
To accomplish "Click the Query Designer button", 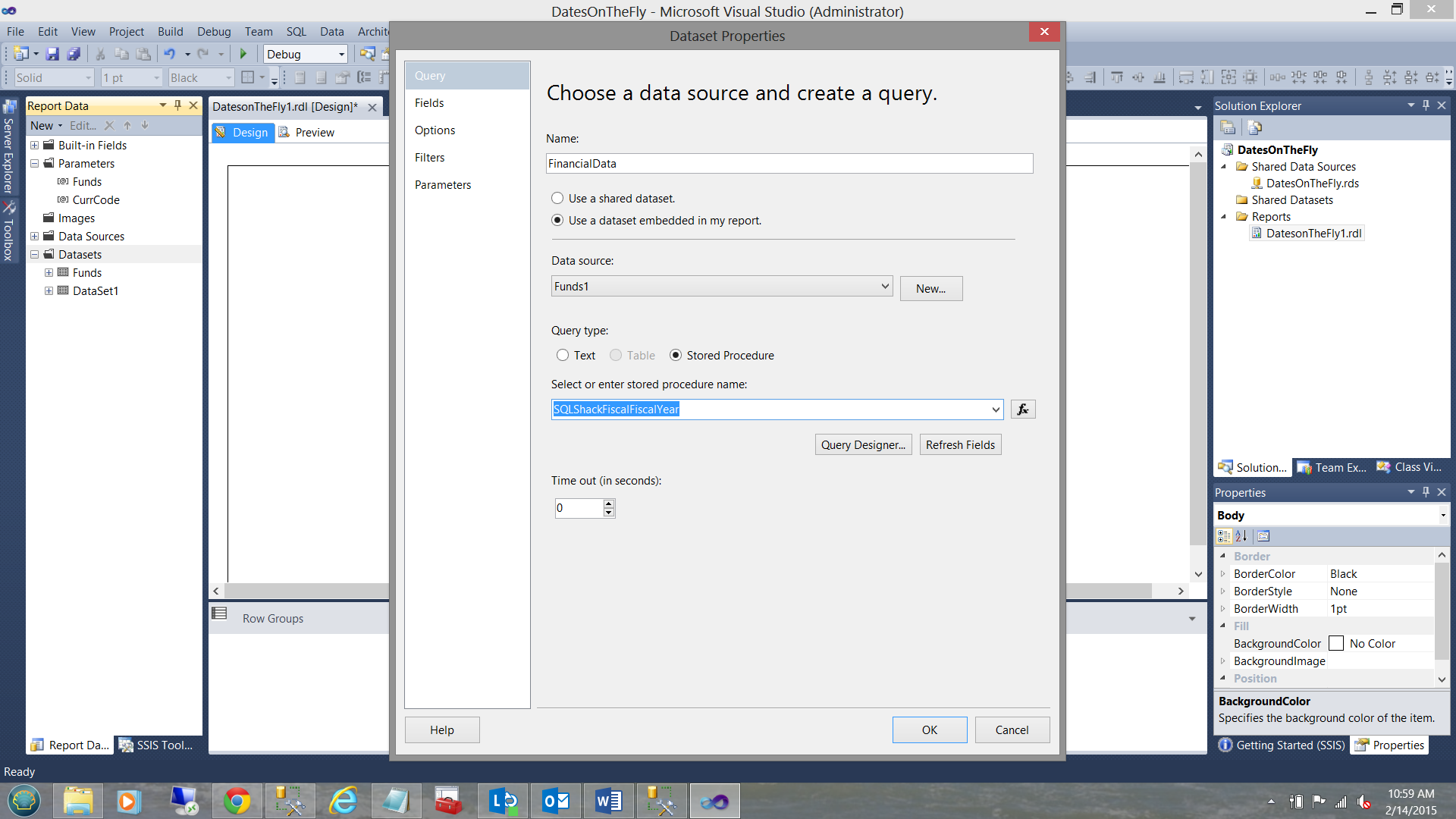I will 863,445.
